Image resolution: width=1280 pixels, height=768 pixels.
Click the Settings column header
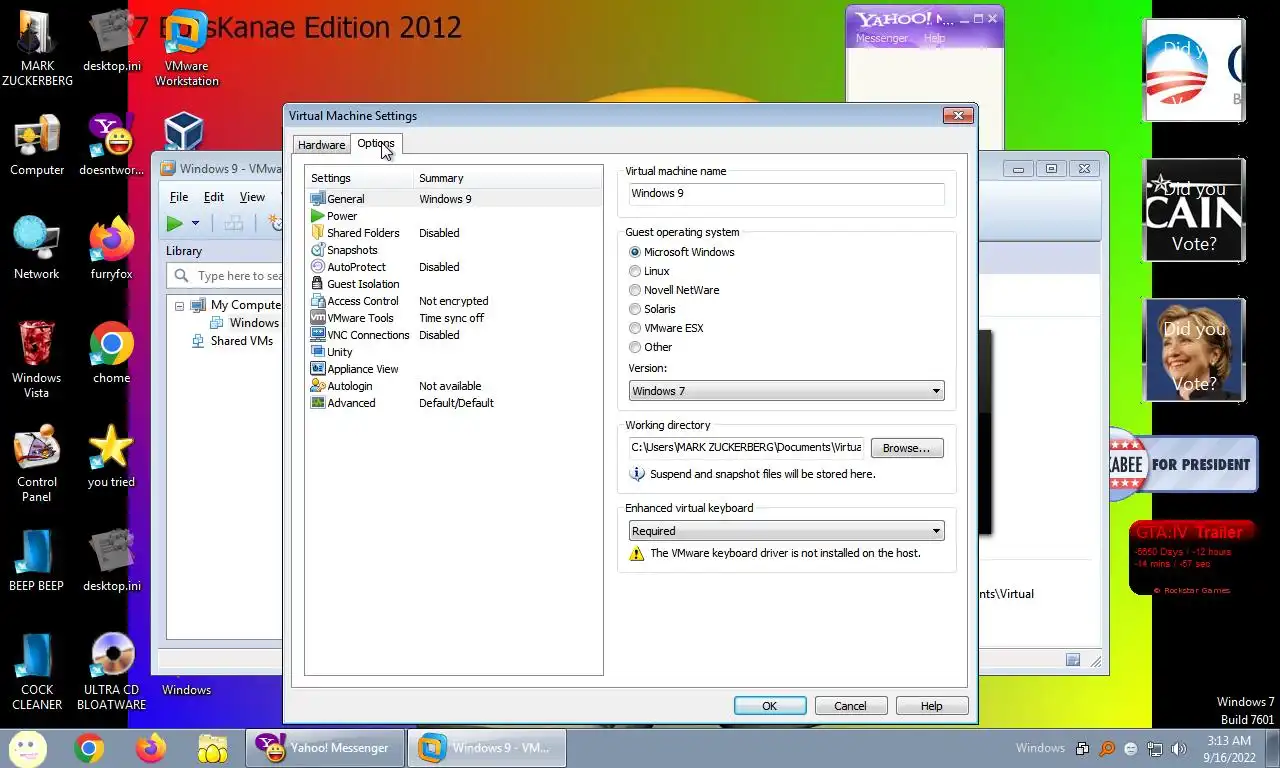pyautogui.click(x=360, y=178)
